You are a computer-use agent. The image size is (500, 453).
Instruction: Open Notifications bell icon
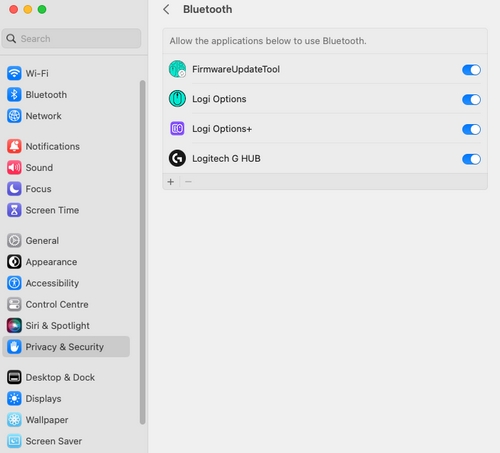[x=14, y=146]
